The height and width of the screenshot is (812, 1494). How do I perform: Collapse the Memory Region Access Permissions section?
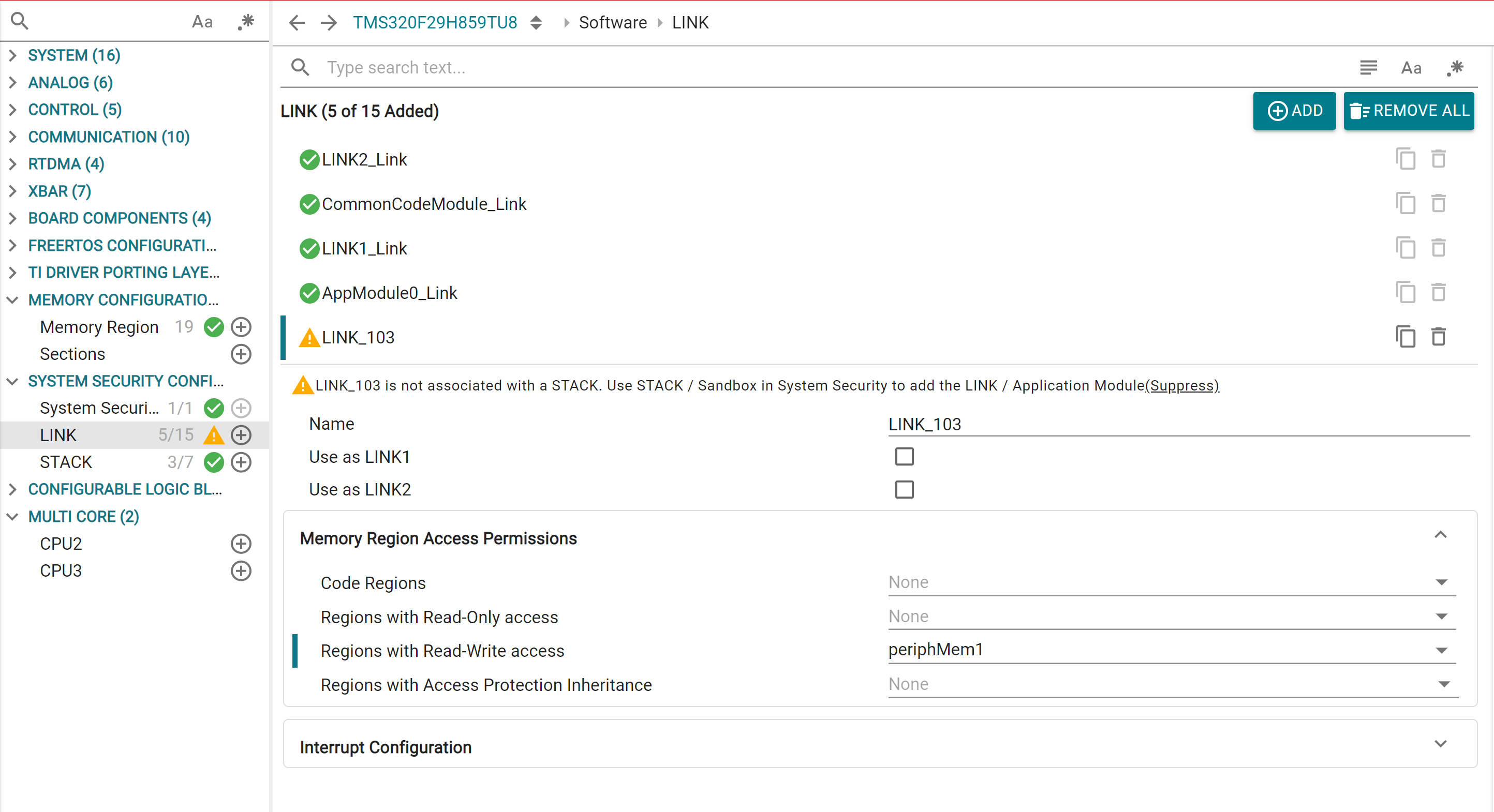[x=1441, y=535]
